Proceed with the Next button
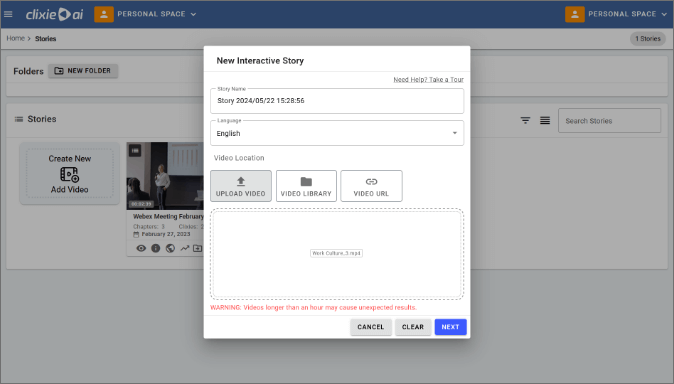 (450, 327)
